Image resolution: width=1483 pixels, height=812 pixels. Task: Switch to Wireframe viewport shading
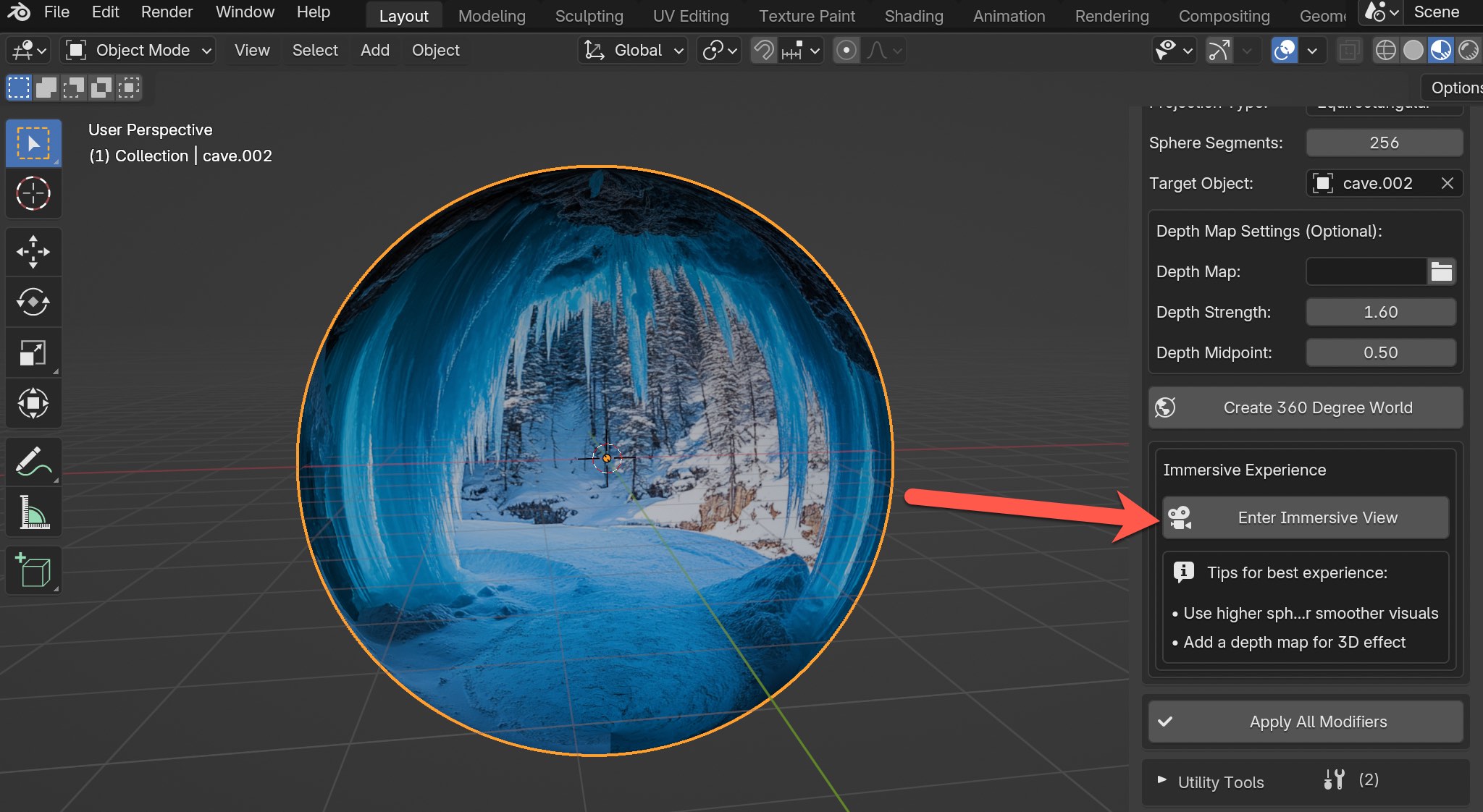point(1385,51)
